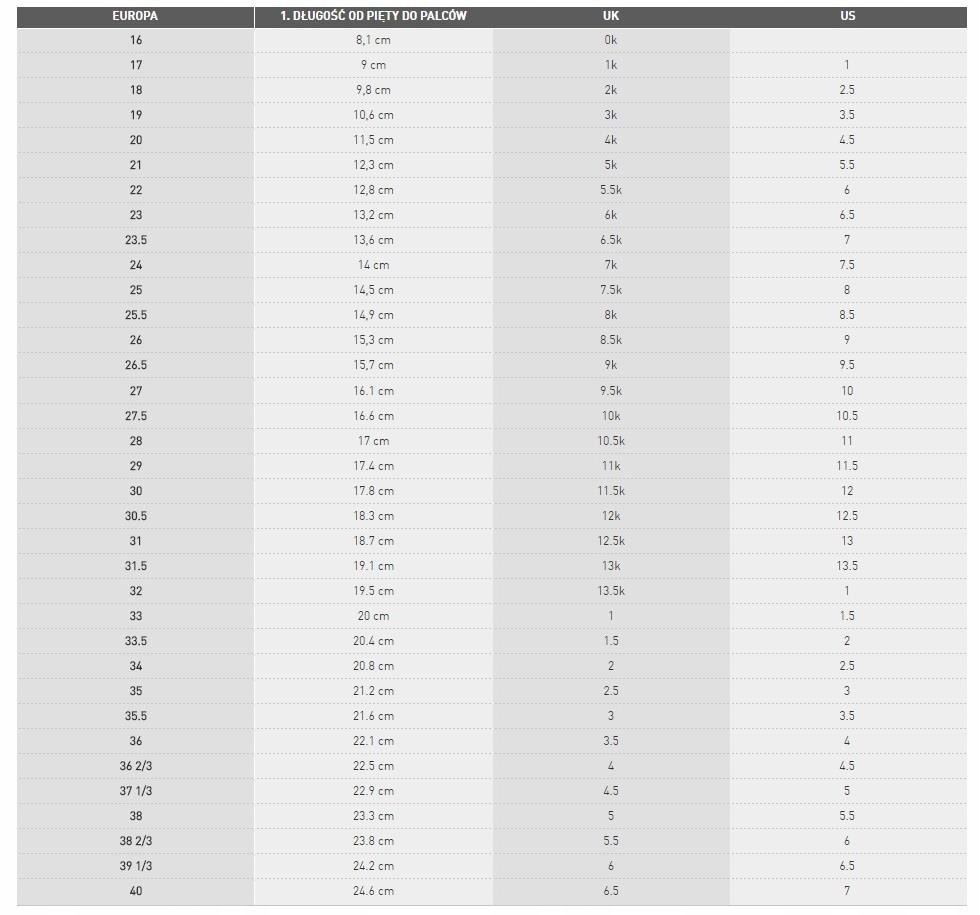Viewport: 980px width, 915px height.
Task: Select UK size 0k cell
Action: [611, 40]
